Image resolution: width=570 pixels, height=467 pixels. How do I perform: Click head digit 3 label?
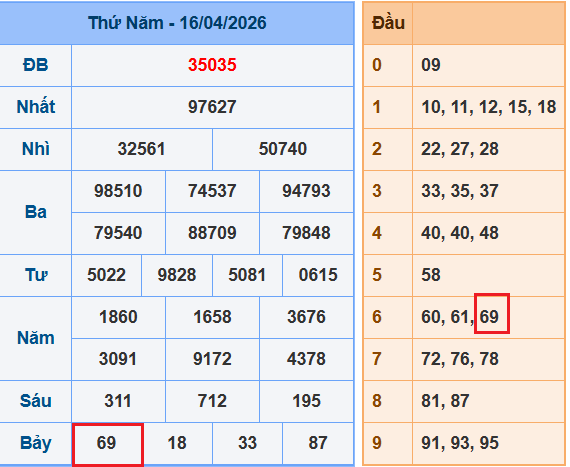tap(377, 191)
